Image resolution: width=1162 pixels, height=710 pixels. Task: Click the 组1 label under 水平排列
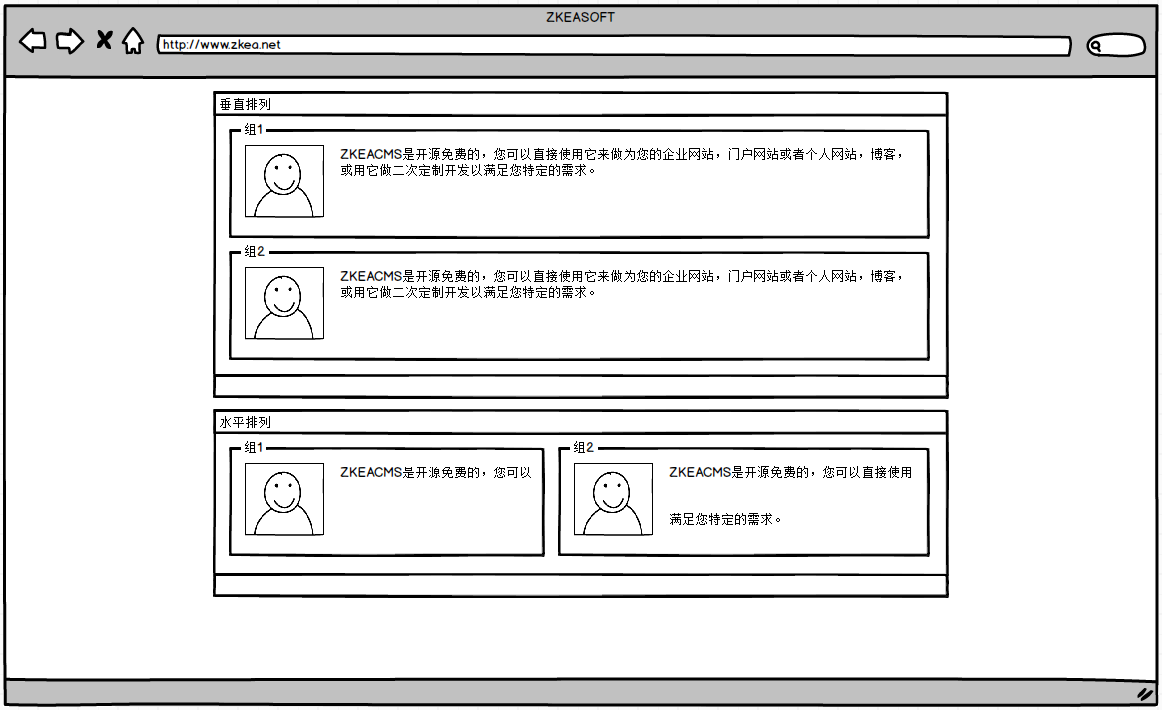coord(253,448)
